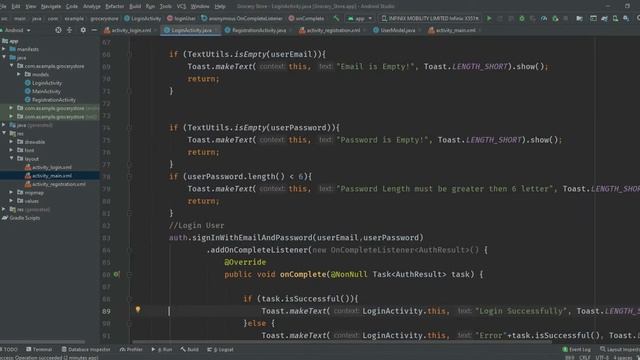The height and width of the screenshot is (360, 640).
Task: Select RegistrationActivity in project tree
Action: coord(53,100)
